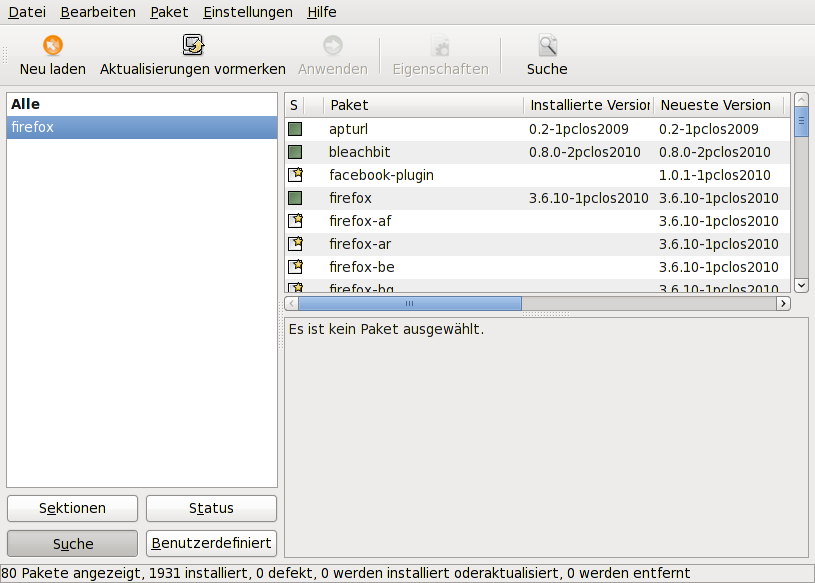This screenshot has height=583, width=815.
Task: Click Aktualisierungen vormerken toolbar icon
Action: [193, 46]
